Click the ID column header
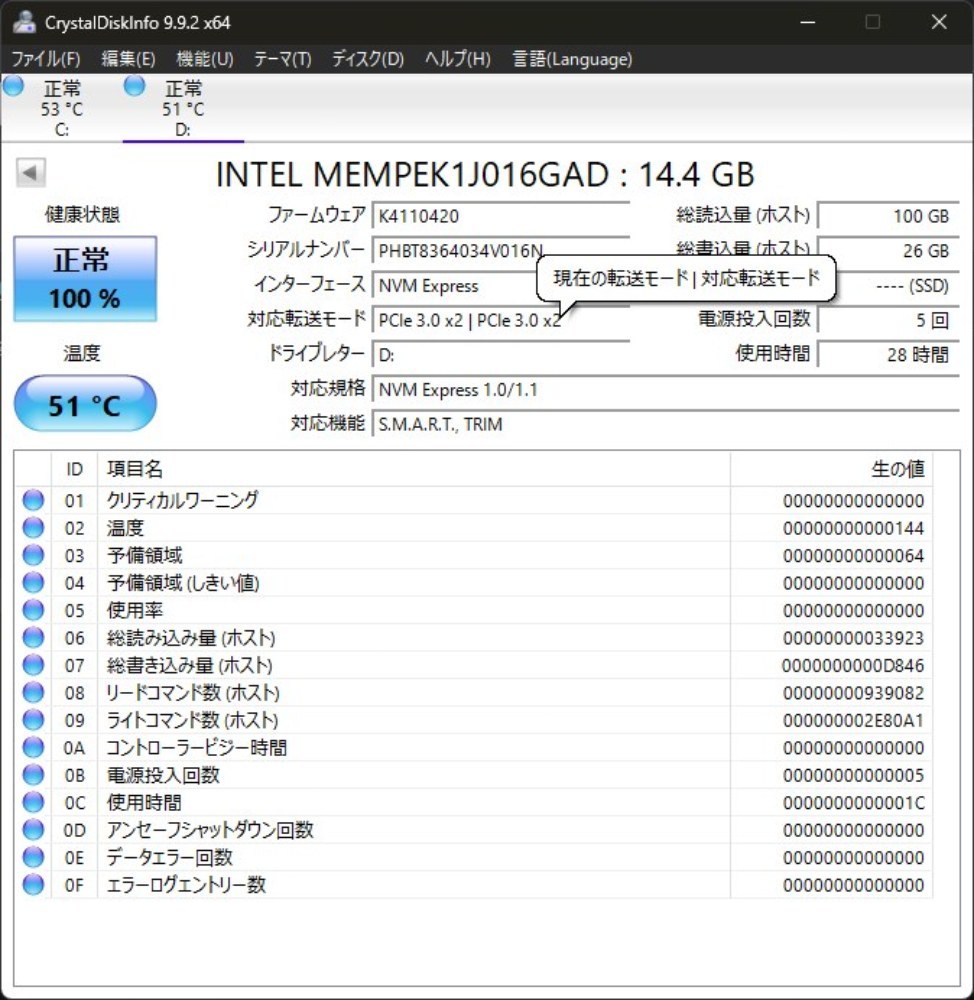 [x=74, y=469]
